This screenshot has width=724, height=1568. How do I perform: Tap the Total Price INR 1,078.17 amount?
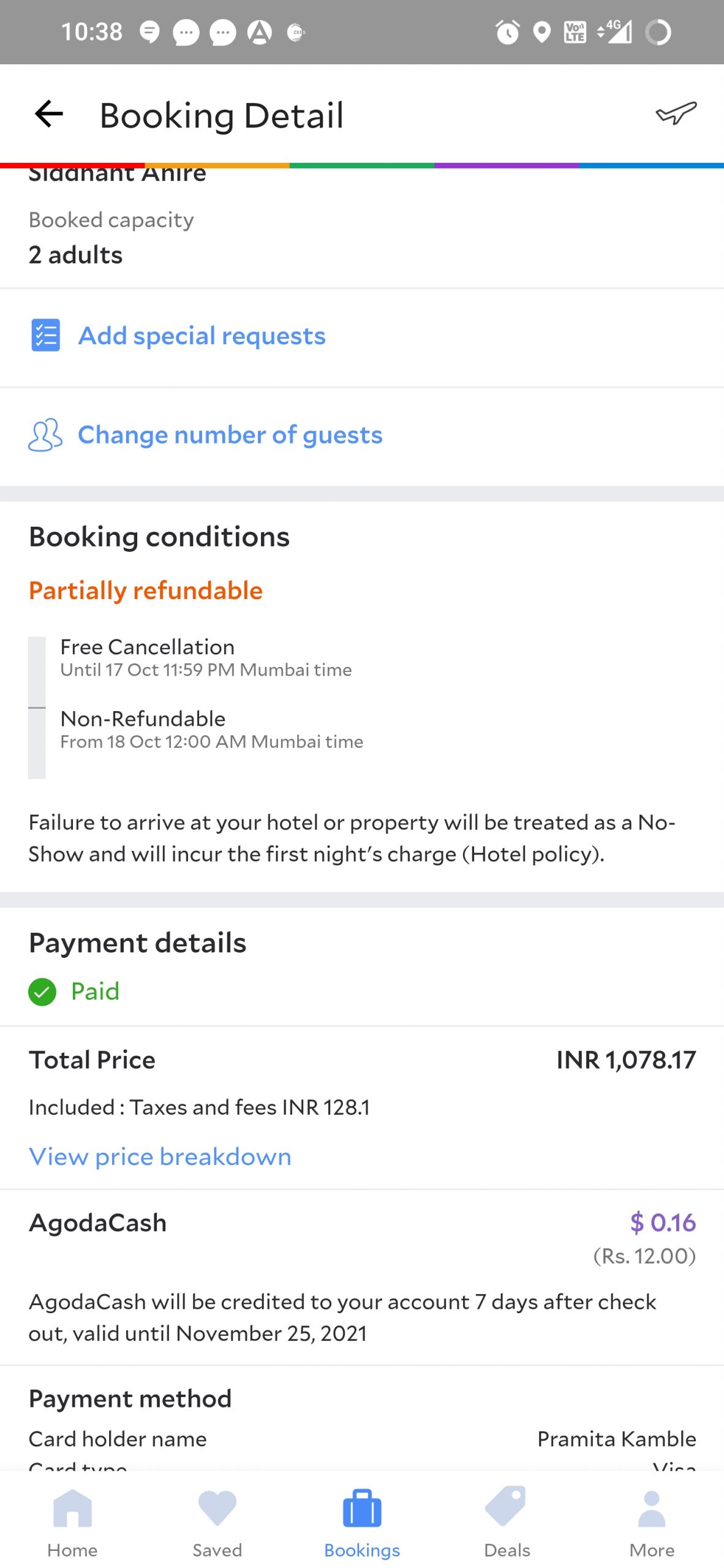(625, 1060)
